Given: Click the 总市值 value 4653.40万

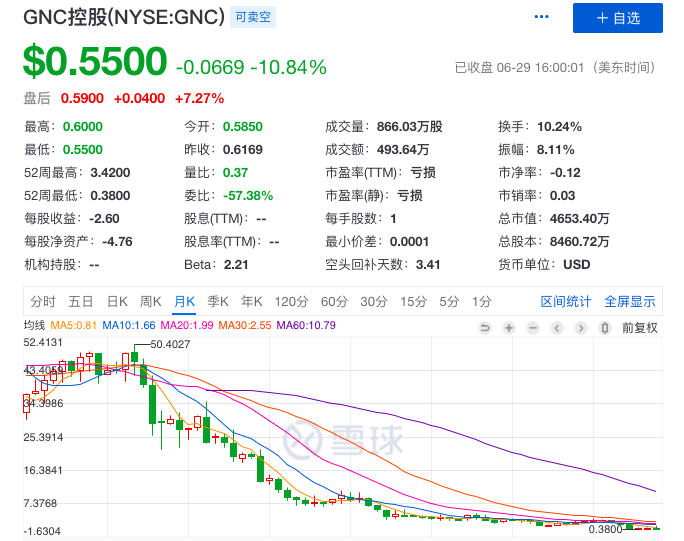Looking at the screenshot, I should click(579, 219).
